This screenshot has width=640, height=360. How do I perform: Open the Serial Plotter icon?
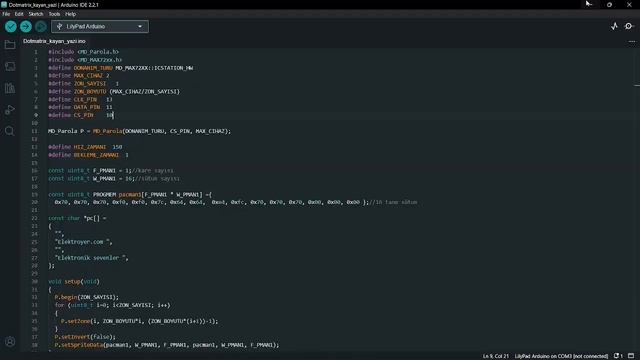[x=614, y=27]
